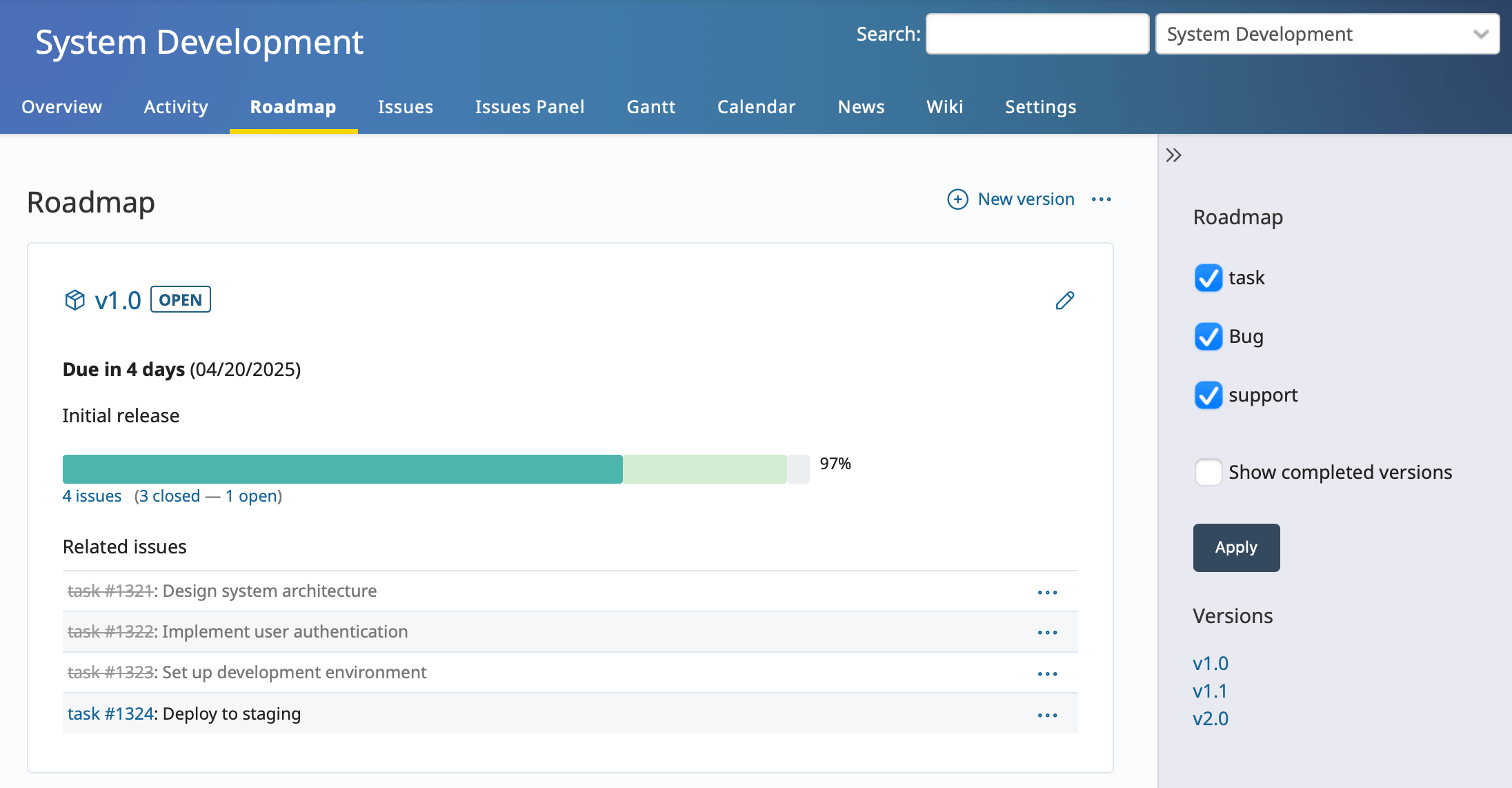Collapse the sidebar with the double chevron
This screenshot has width=1512, height=788.
[1173, 155]
